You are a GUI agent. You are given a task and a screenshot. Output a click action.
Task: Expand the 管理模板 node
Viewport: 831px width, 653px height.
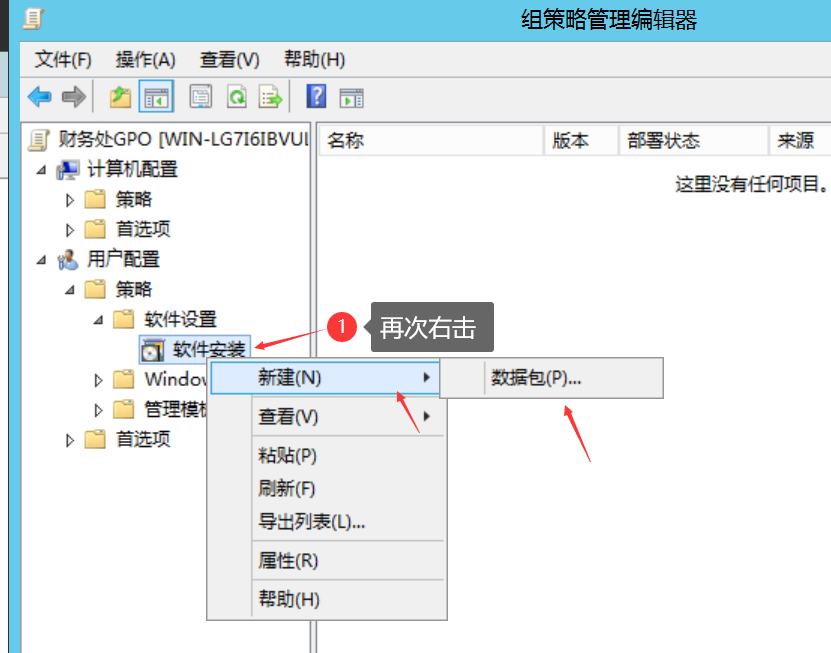click(98, 410)
